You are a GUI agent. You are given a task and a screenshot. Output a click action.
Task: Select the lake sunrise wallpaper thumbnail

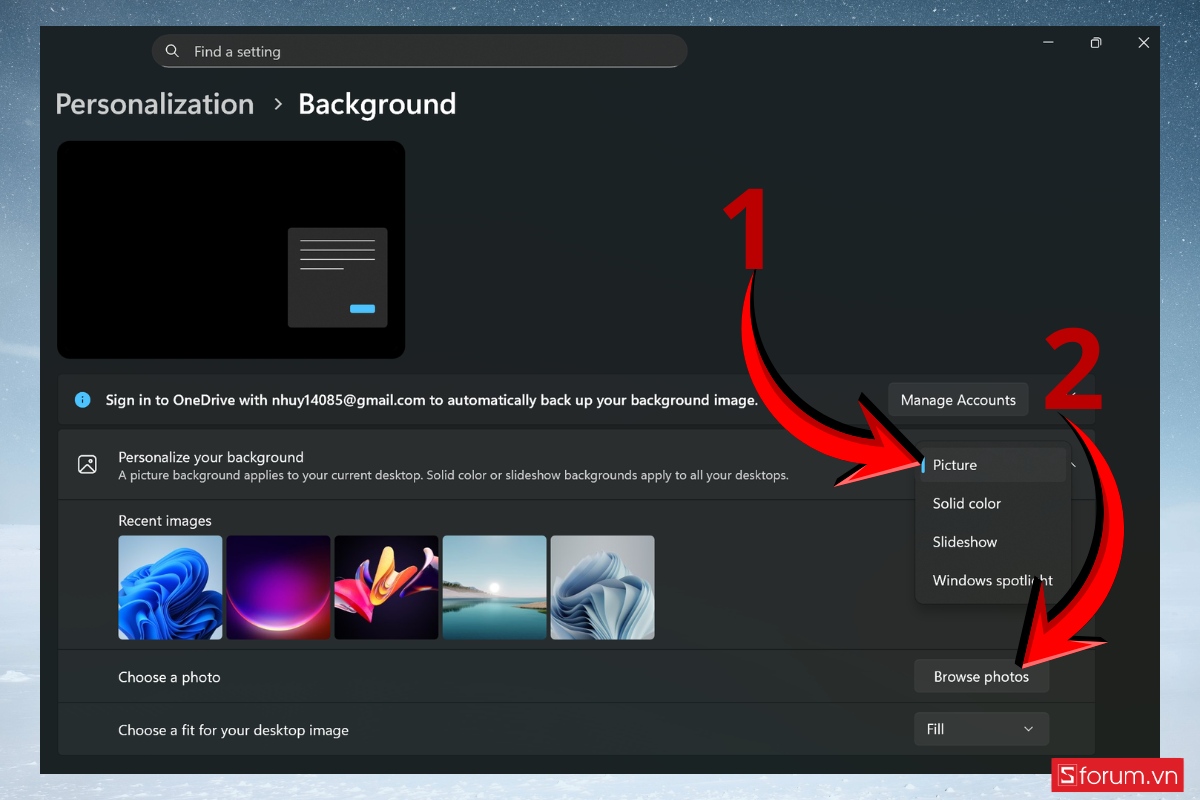point(495,587)
